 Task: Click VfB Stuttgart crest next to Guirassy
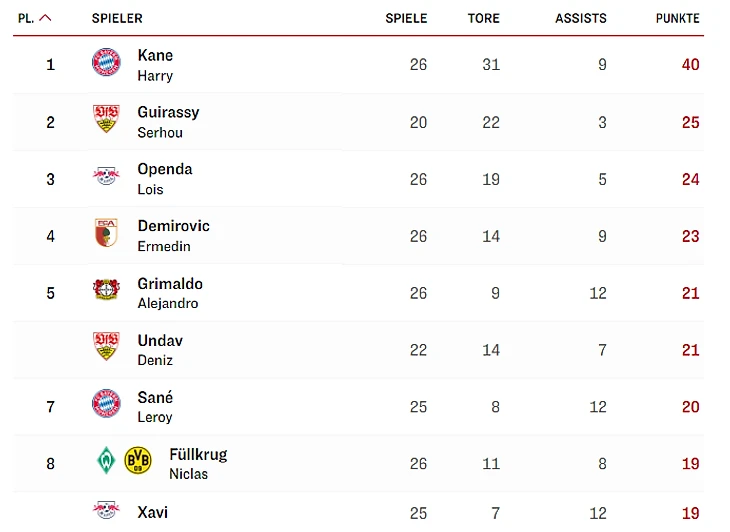coord(106,120)
